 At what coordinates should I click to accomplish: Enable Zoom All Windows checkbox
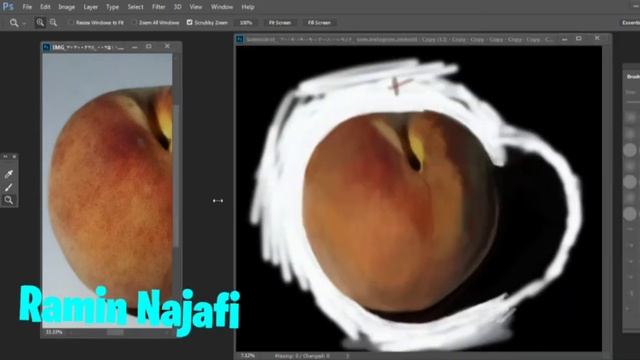pyautogui.click(x=134, y=23)
